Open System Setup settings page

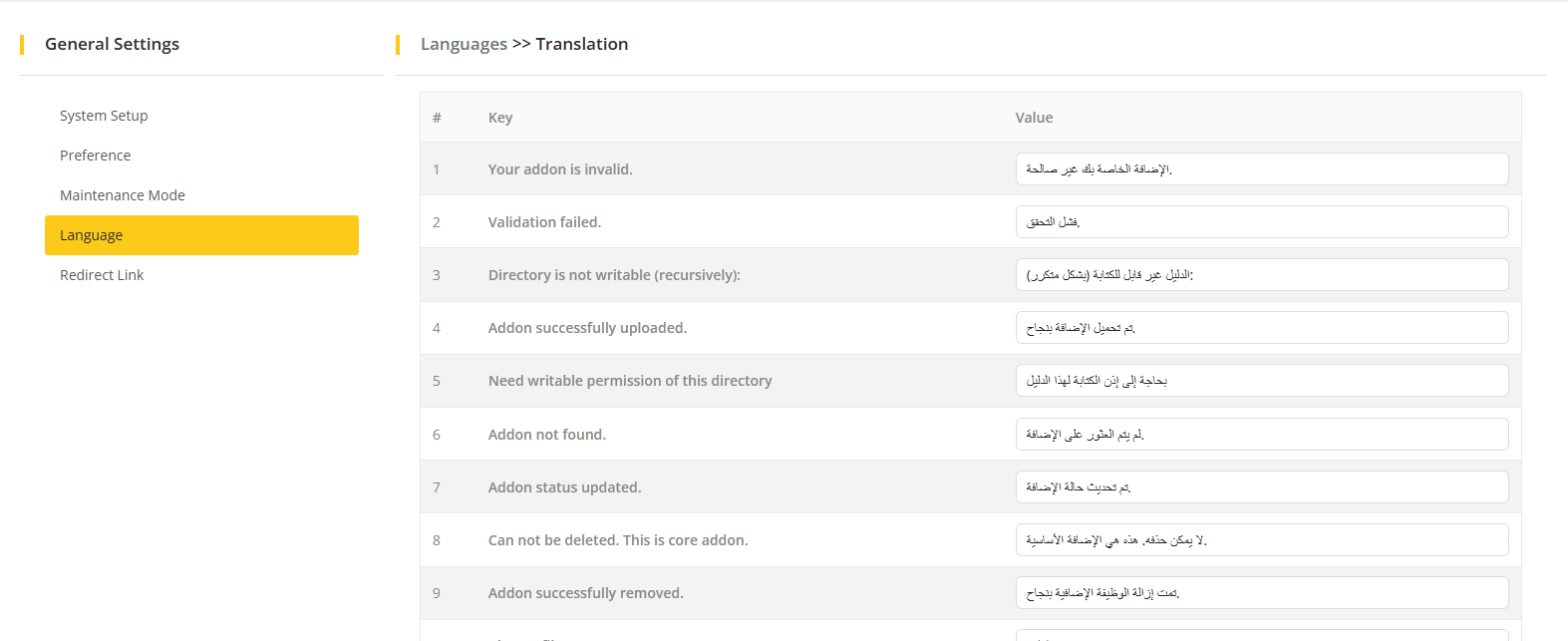(104, 116)
